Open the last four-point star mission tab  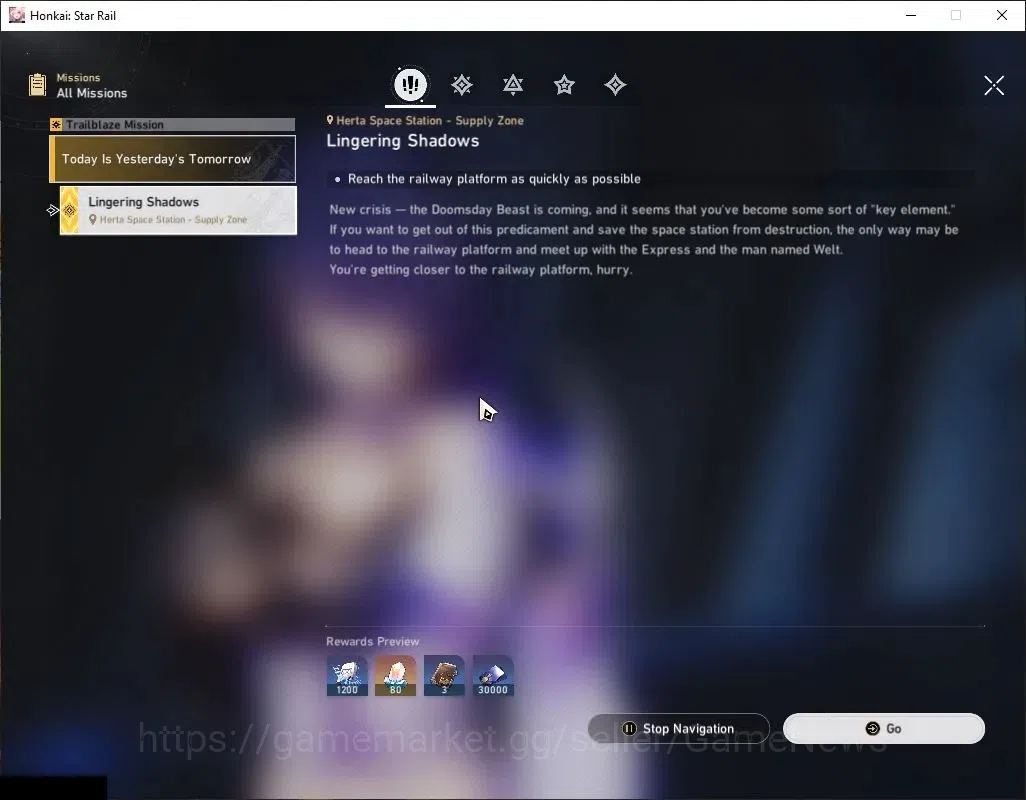point(615,85)
